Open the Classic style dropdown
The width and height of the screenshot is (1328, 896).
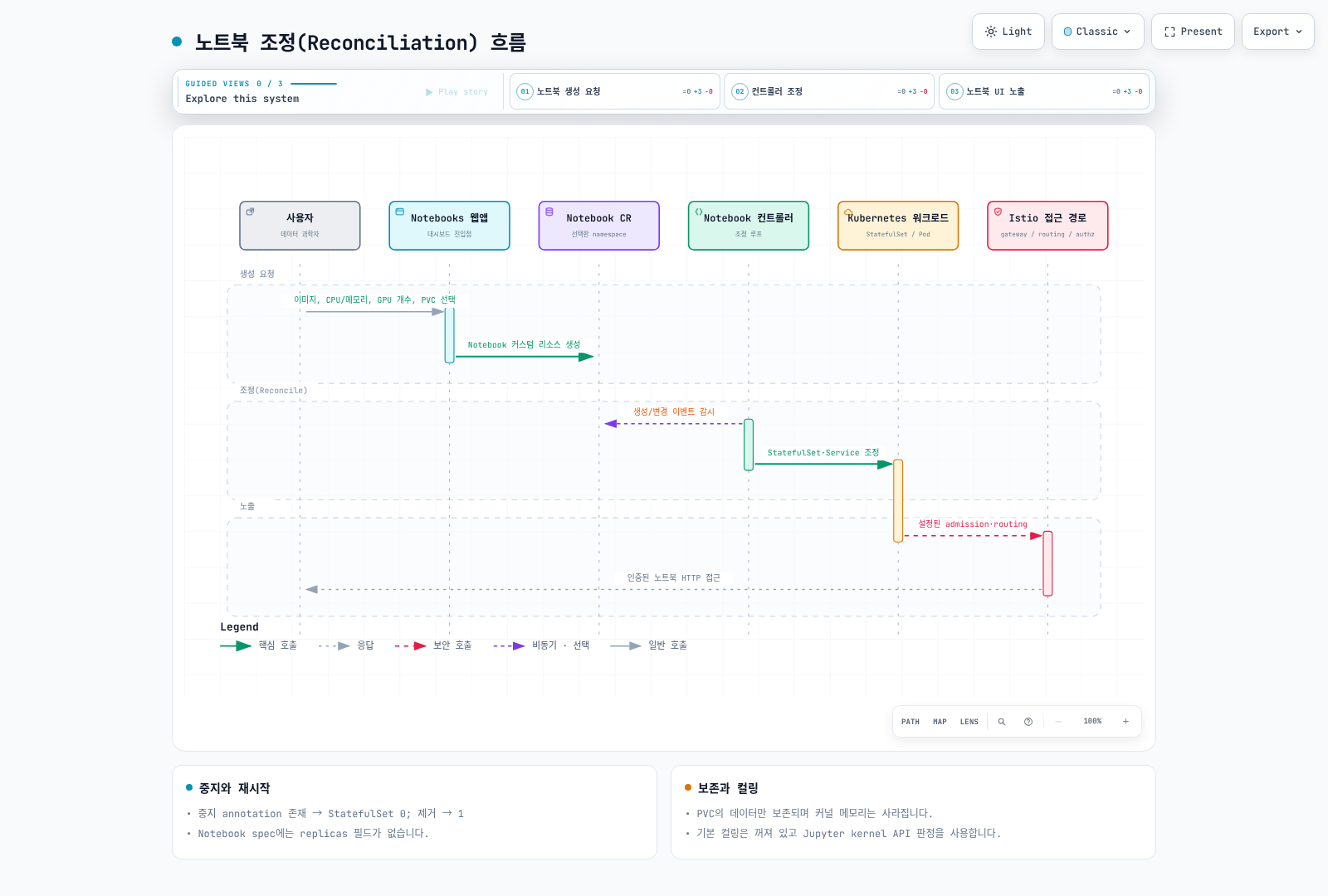point(1097,32)
